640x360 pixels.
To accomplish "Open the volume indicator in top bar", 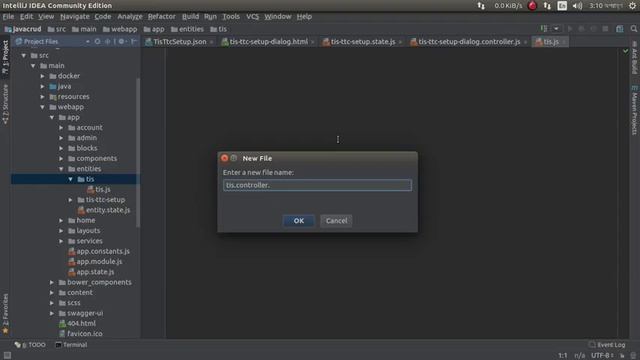I will (577, 6).
